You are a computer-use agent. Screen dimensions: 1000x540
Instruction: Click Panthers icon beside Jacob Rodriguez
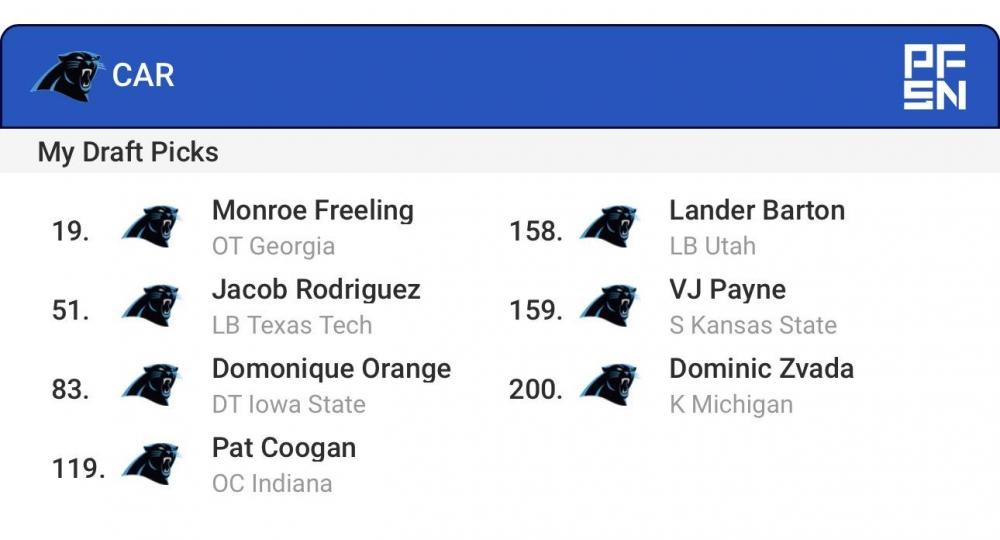tap(151, 306)
